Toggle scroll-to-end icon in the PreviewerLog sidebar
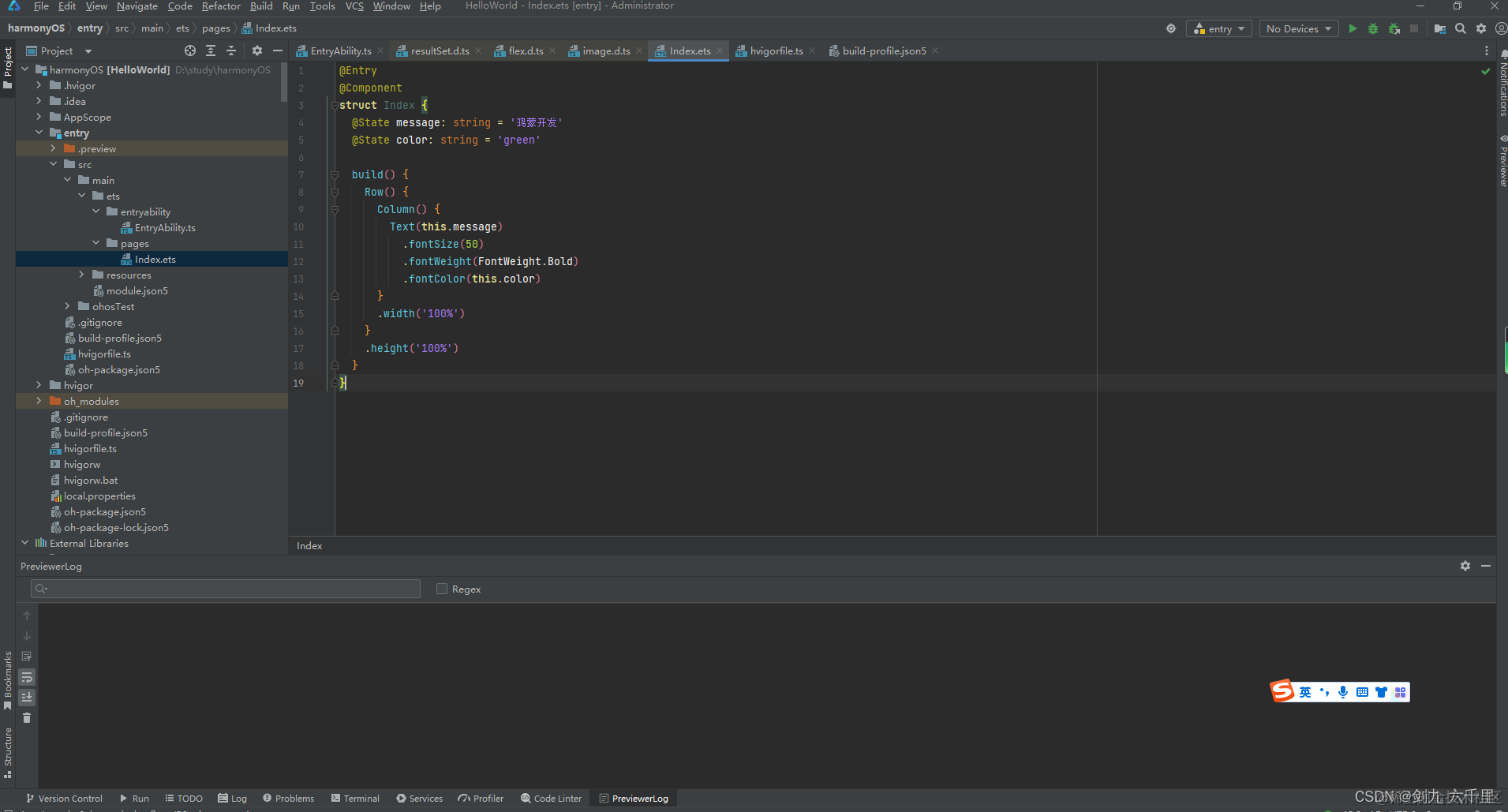Image resolution: width=1508 pixels, height=812 pixels. (x=27, y=697)
